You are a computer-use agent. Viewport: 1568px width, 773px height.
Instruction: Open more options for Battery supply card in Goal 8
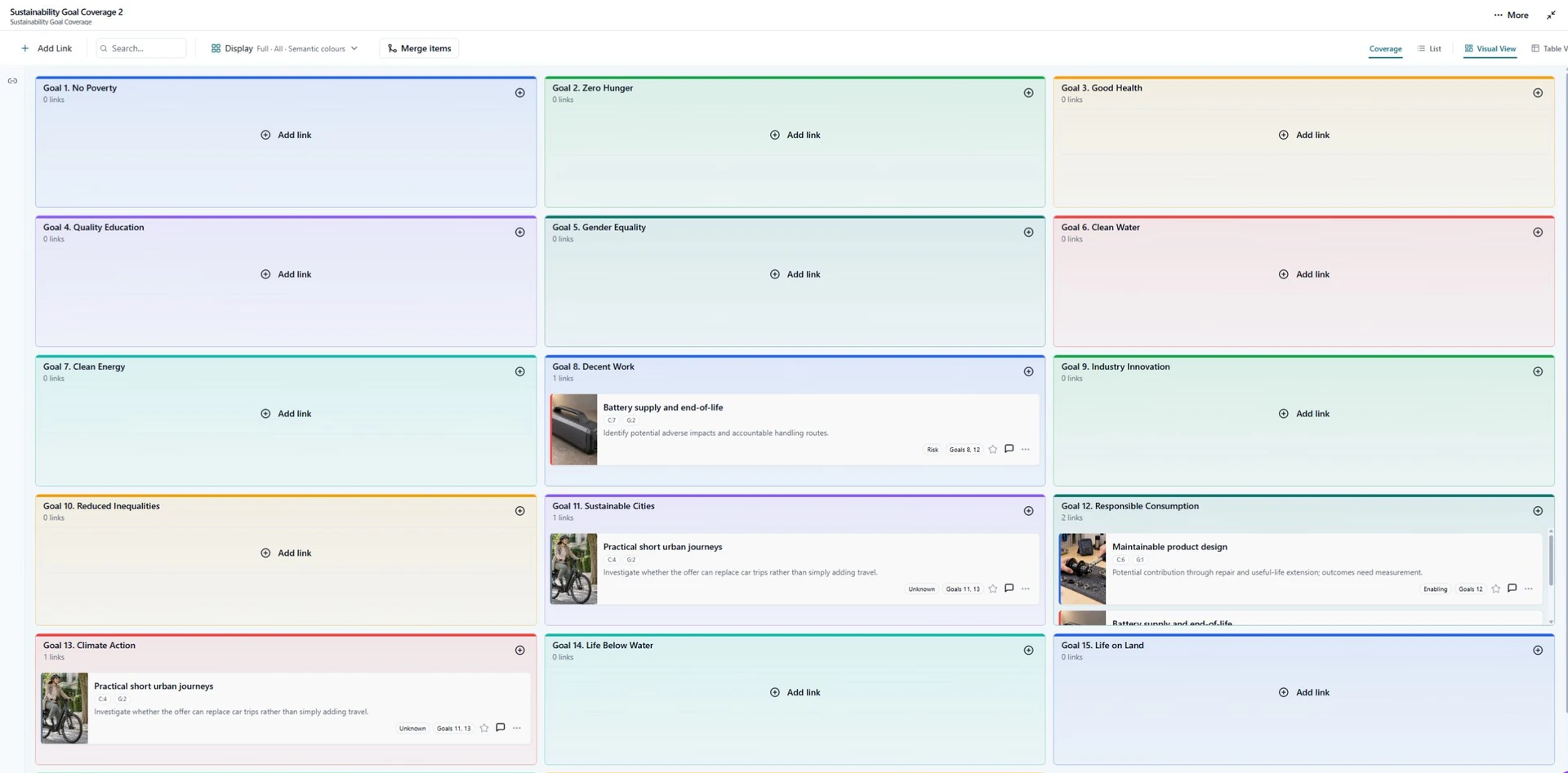click(1026, 449)
